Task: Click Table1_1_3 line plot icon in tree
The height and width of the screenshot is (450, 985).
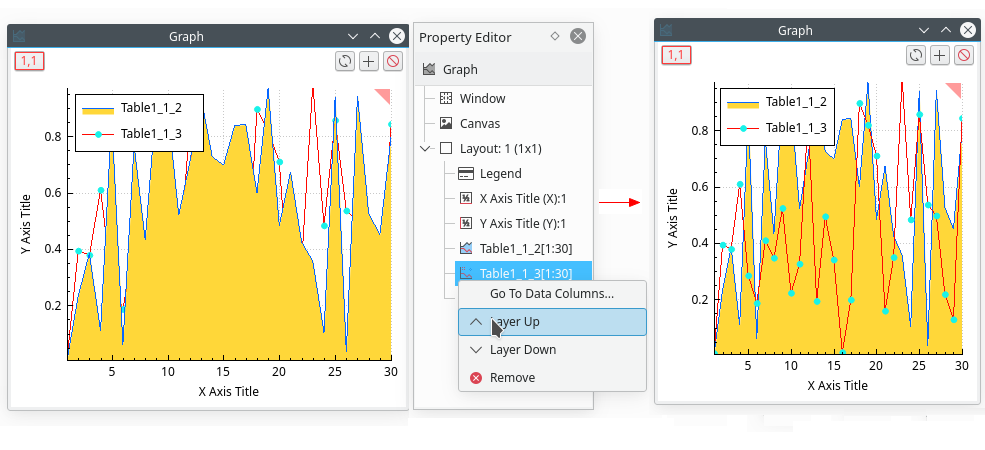Action: tap(466, 273)
